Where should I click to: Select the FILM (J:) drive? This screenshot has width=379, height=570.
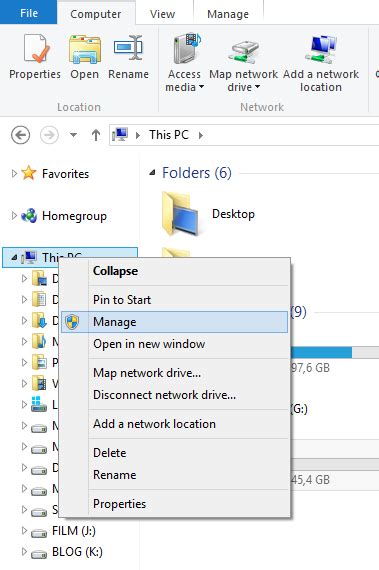pos(74,531)
